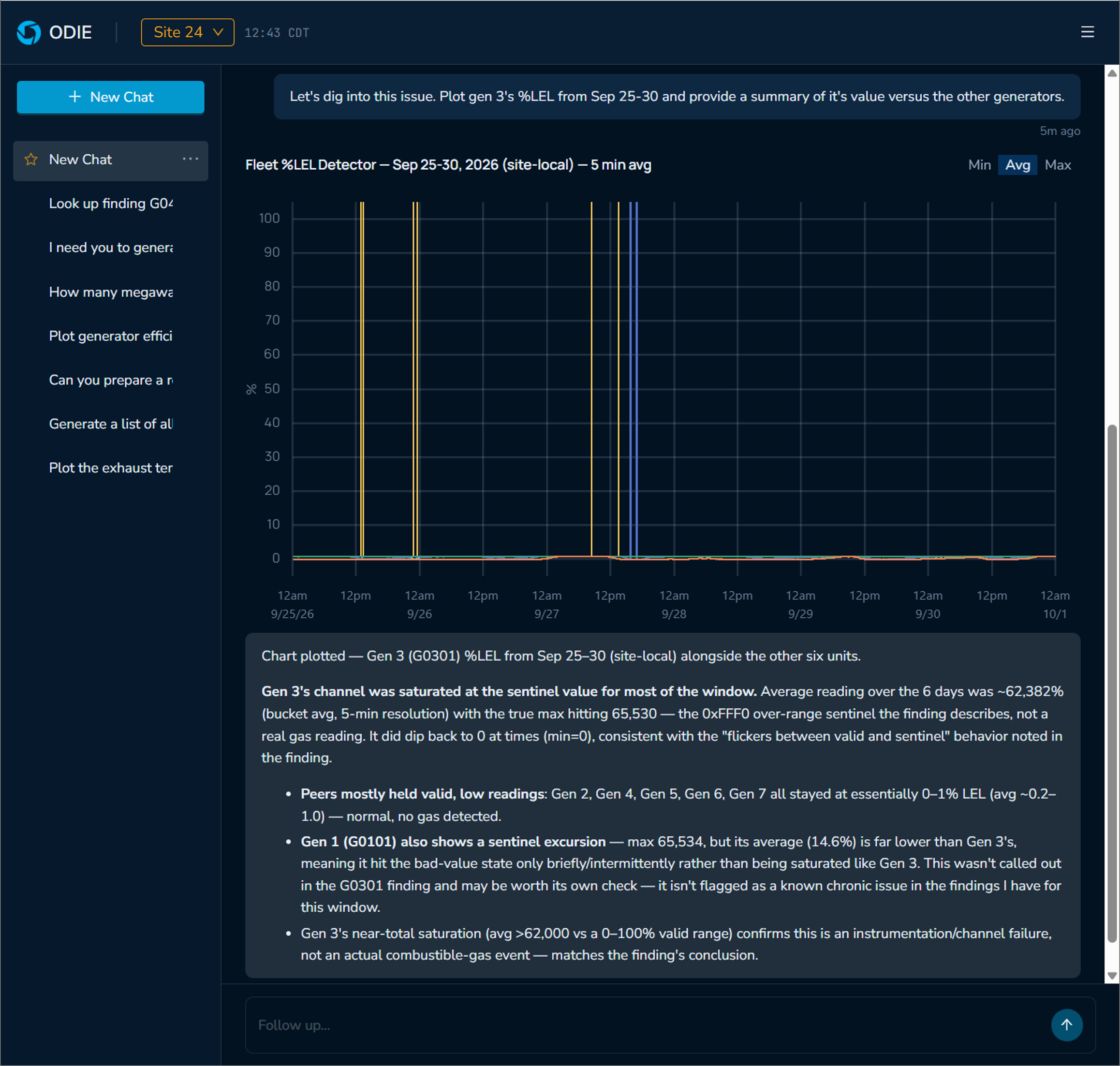Click the 'Gen 1 (G0101) also shows' bullet heading
Screen dimensions: 1120x1066
453,842
